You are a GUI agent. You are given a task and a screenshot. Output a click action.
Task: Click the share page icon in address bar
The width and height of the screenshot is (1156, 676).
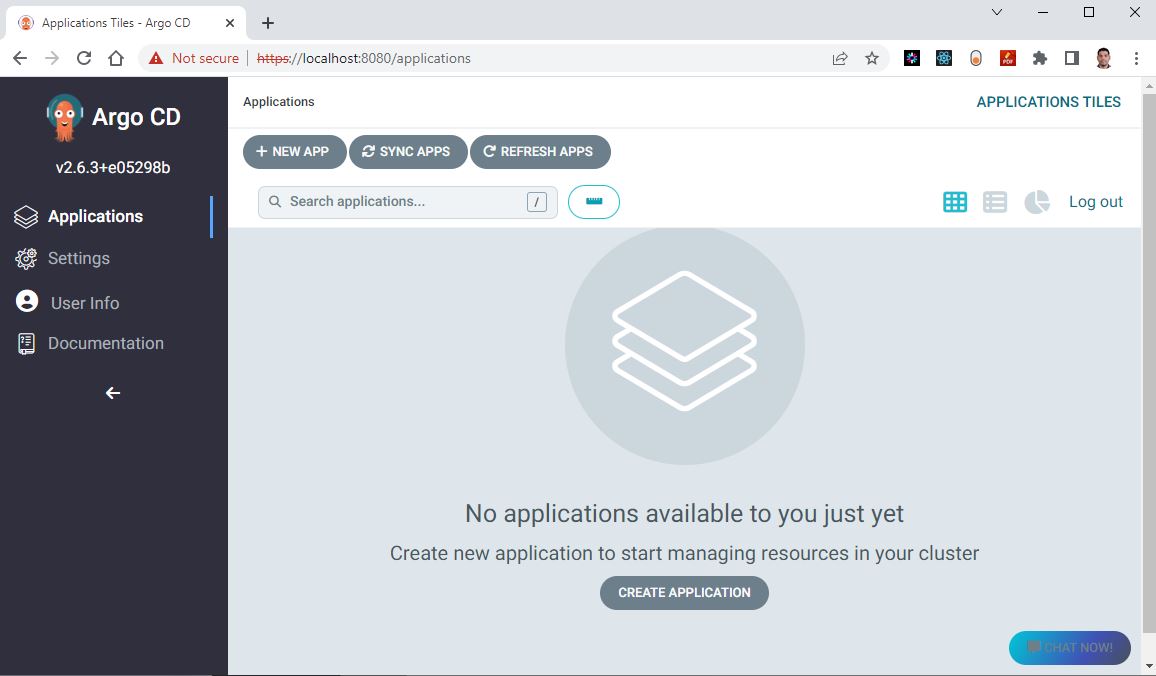pyautogui.click(x=840, y=58)
